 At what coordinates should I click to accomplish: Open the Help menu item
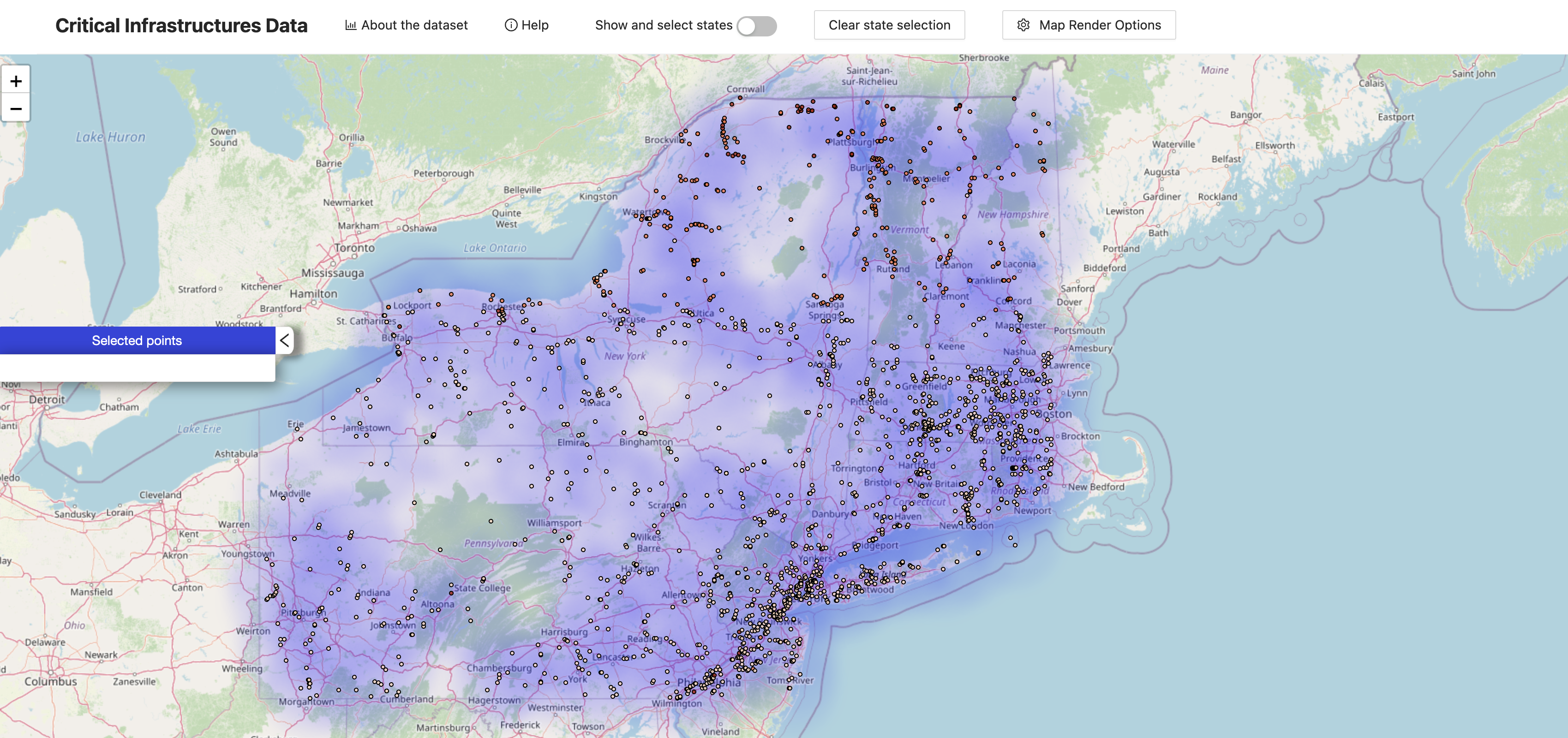pos(534,25)
